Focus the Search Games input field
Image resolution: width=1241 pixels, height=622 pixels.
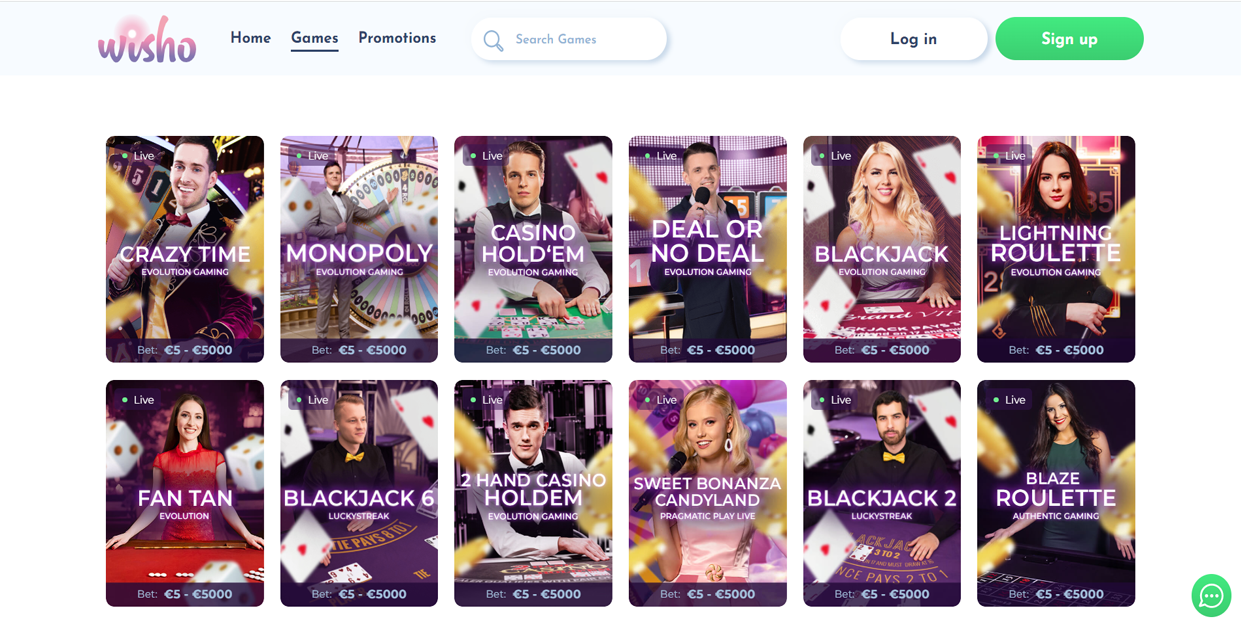569,39
